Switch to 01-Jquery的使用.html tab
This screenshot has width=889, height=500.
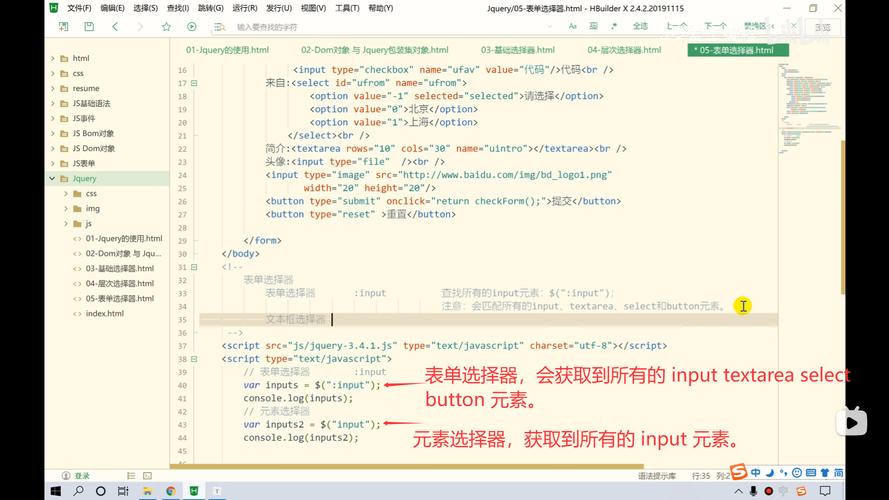coord(227,50)
